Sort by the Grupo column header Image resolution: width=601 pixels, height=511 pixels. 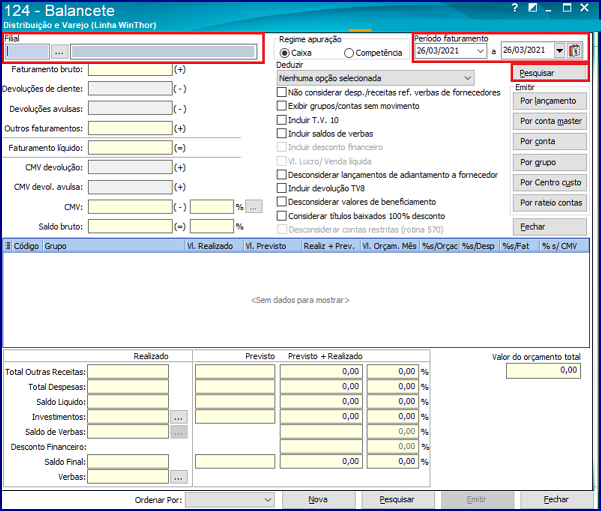coord(114,246)
